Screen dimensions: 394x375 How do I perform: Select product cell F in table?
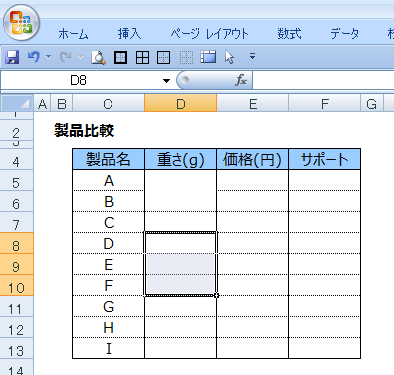(108, 285)
